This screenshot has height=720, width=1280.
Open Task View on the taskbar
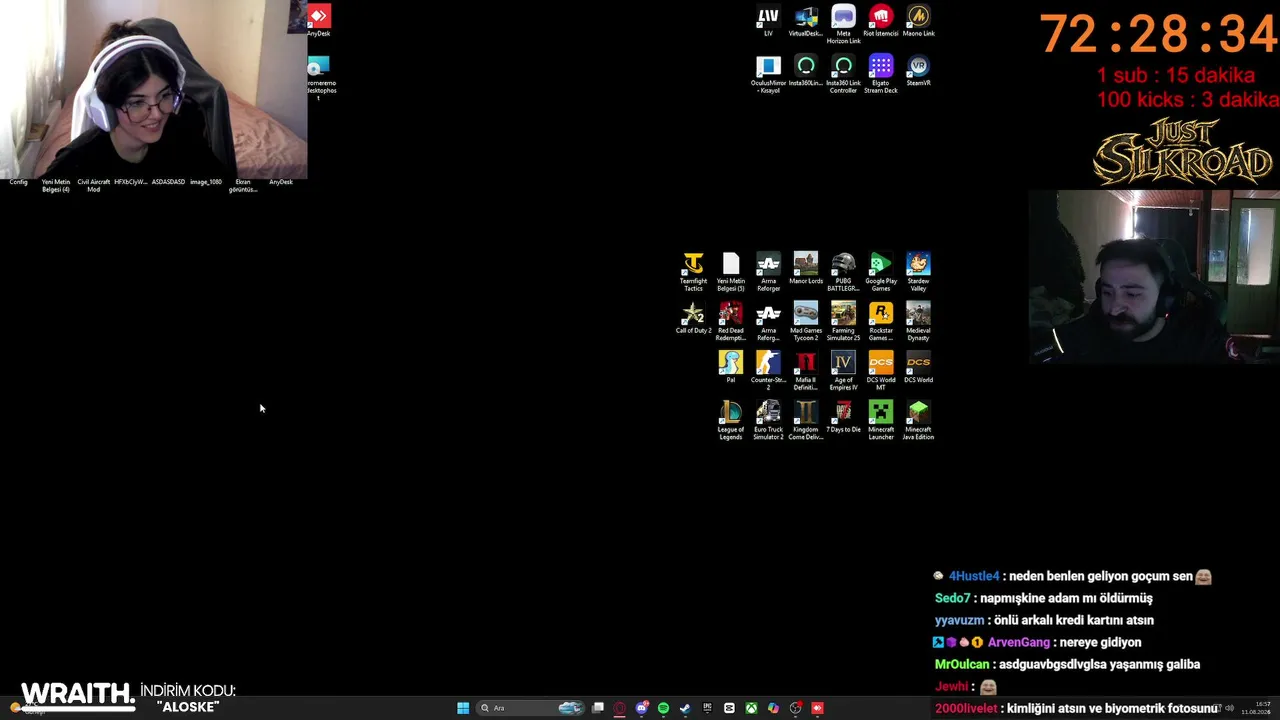point(598,708)
